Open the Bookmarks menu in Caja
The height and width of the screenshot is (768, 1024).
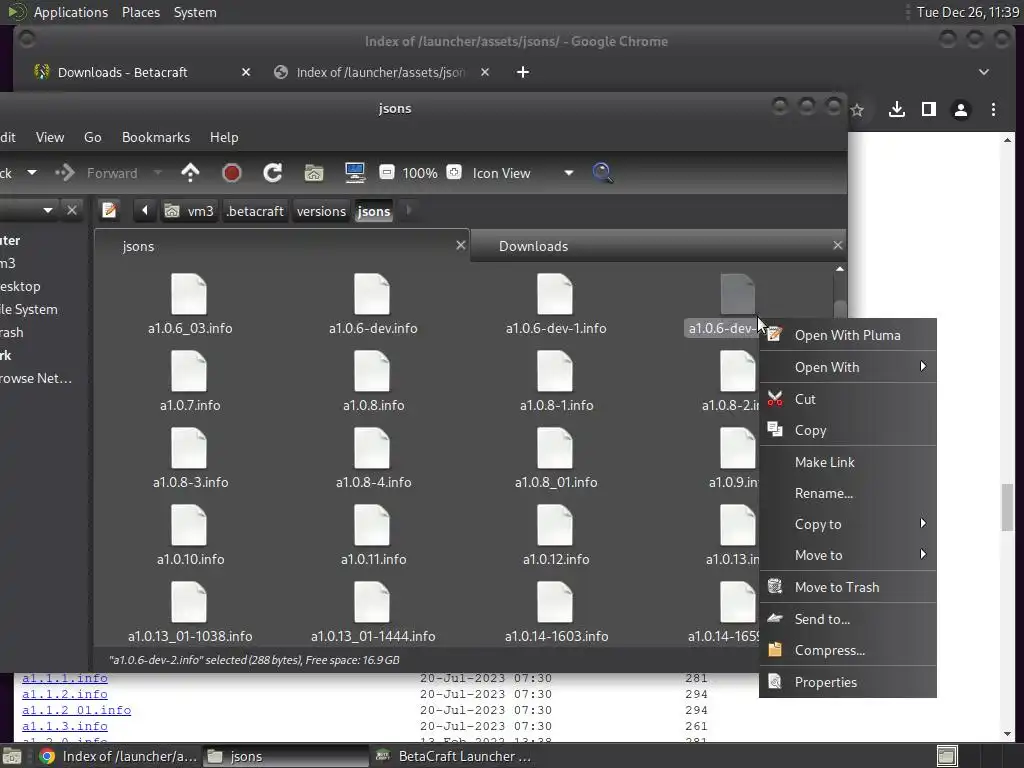(155, 137)
